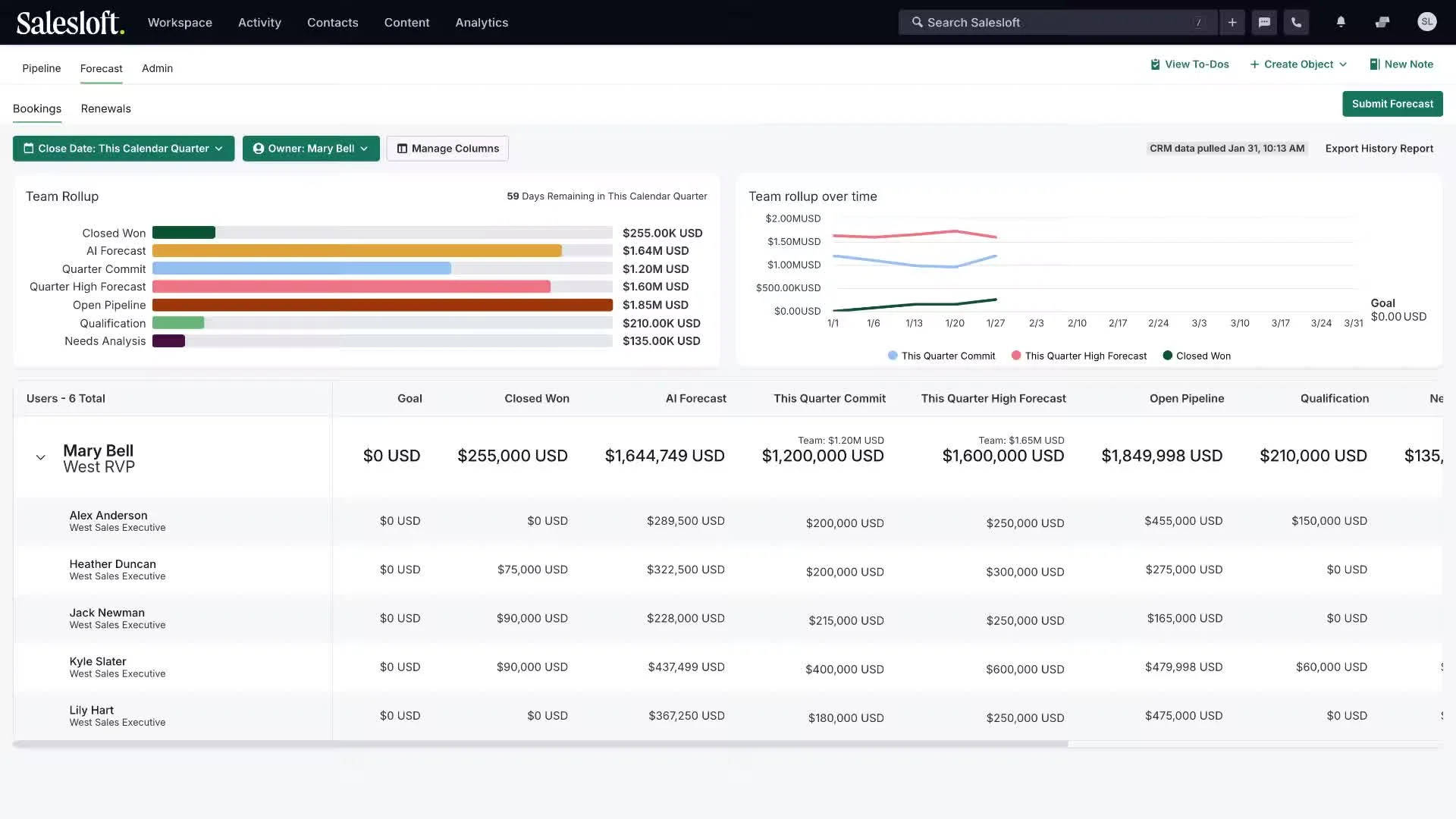
Task: Click the Quarter High Forecast pink bar
Action: (x=351, y=287)
